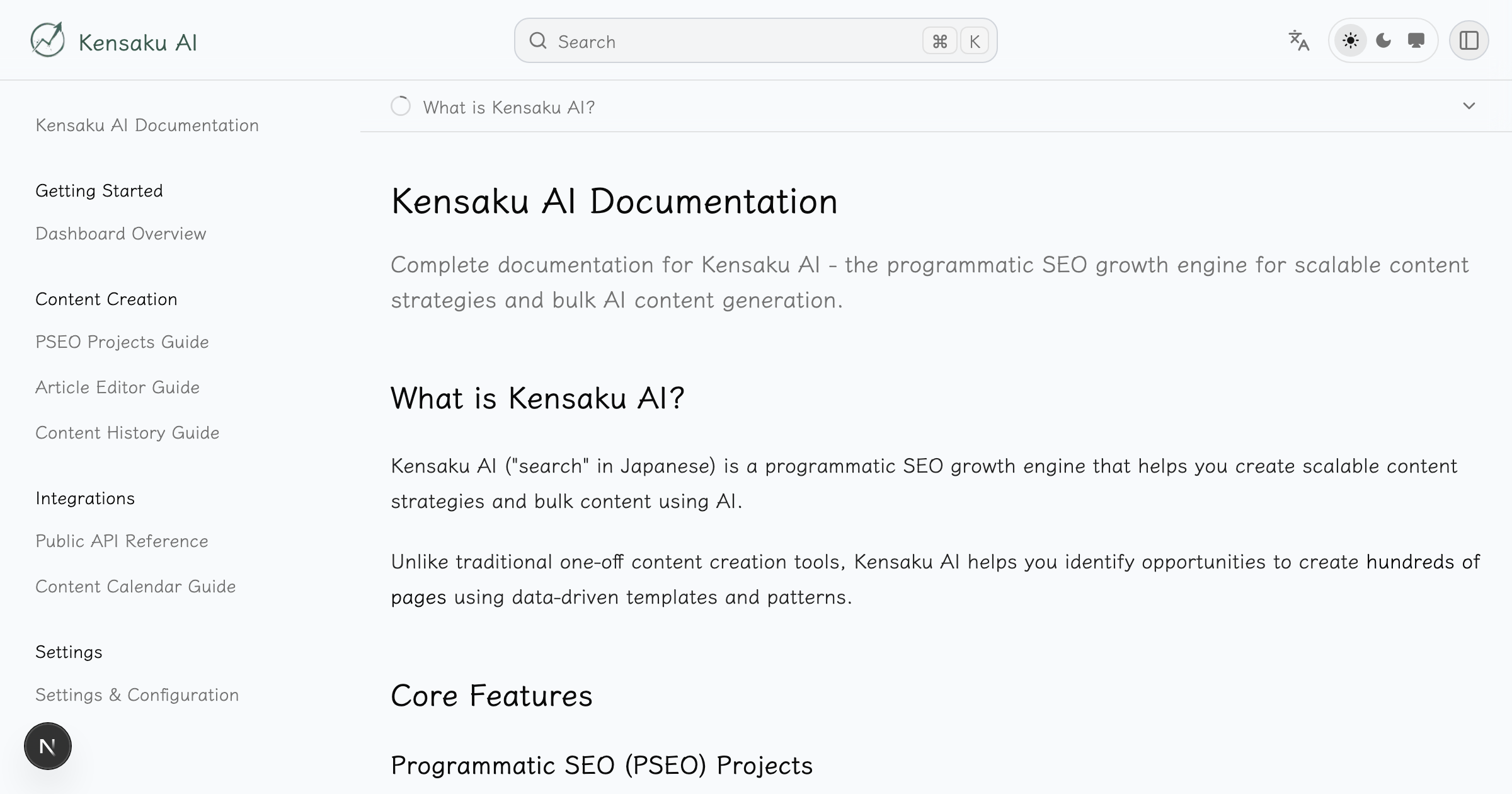Click 'Programmatic SEO (PSEO) Projects' heading

(x=602, y=765)
